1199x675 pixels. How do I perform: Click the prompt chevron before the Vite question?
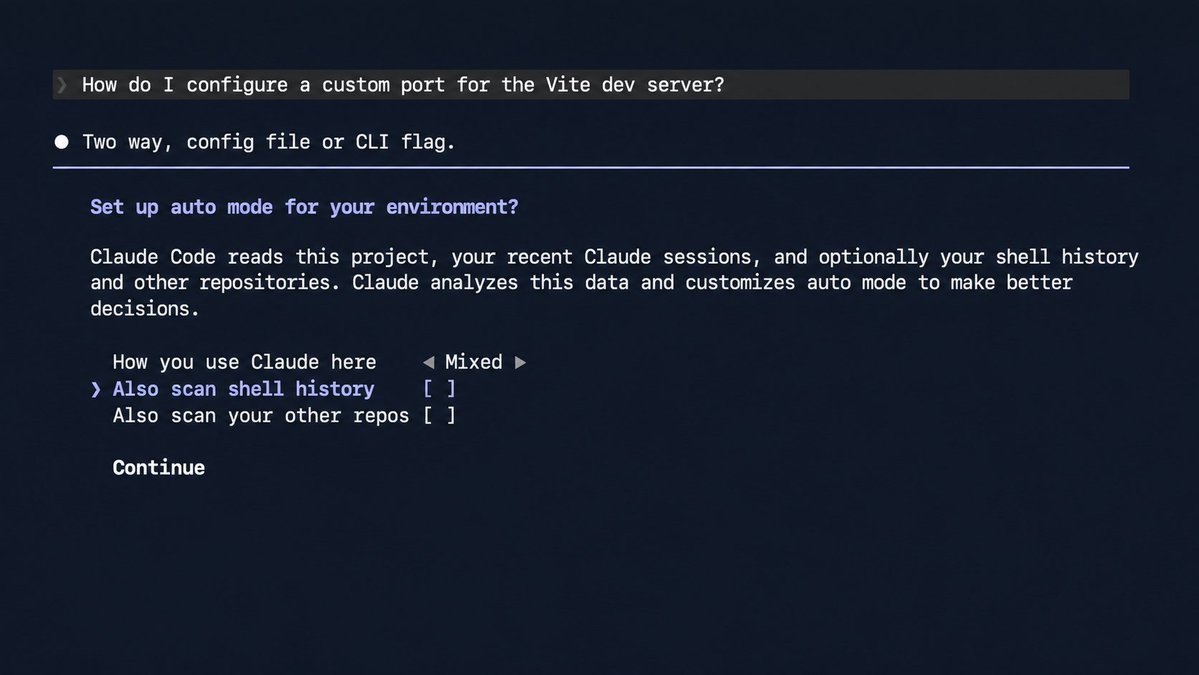click(x=62, y=85)
